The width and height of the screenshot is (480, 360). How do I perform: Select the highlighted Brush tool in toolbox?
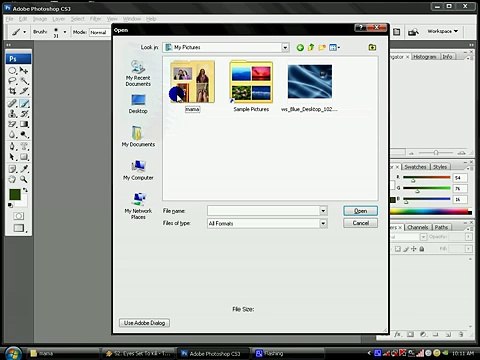[x=24, y=103]
